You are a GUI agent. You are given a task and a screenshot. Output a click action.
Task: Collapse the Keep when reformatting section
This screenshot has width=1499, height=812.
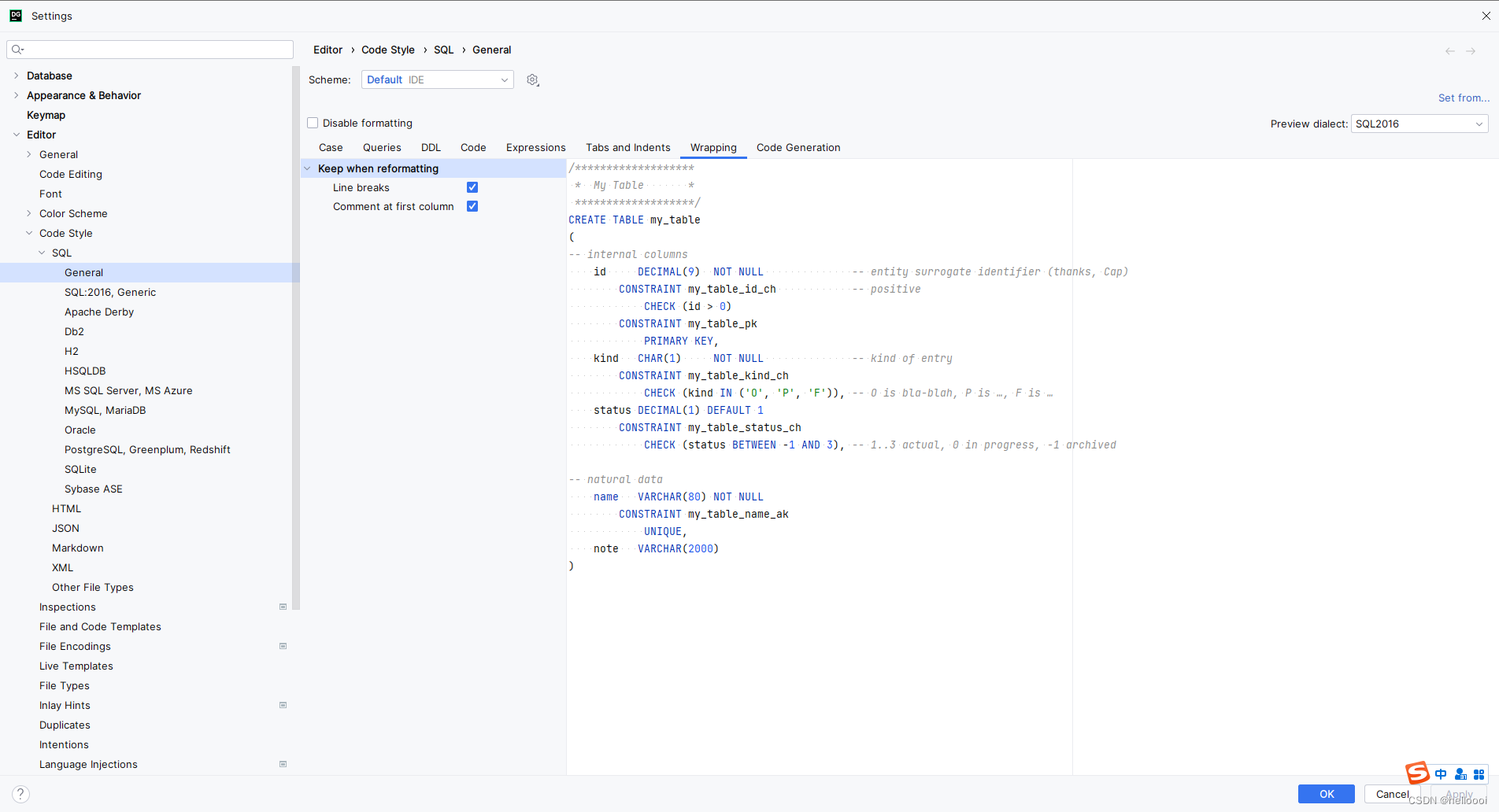[x=308, y=168]
